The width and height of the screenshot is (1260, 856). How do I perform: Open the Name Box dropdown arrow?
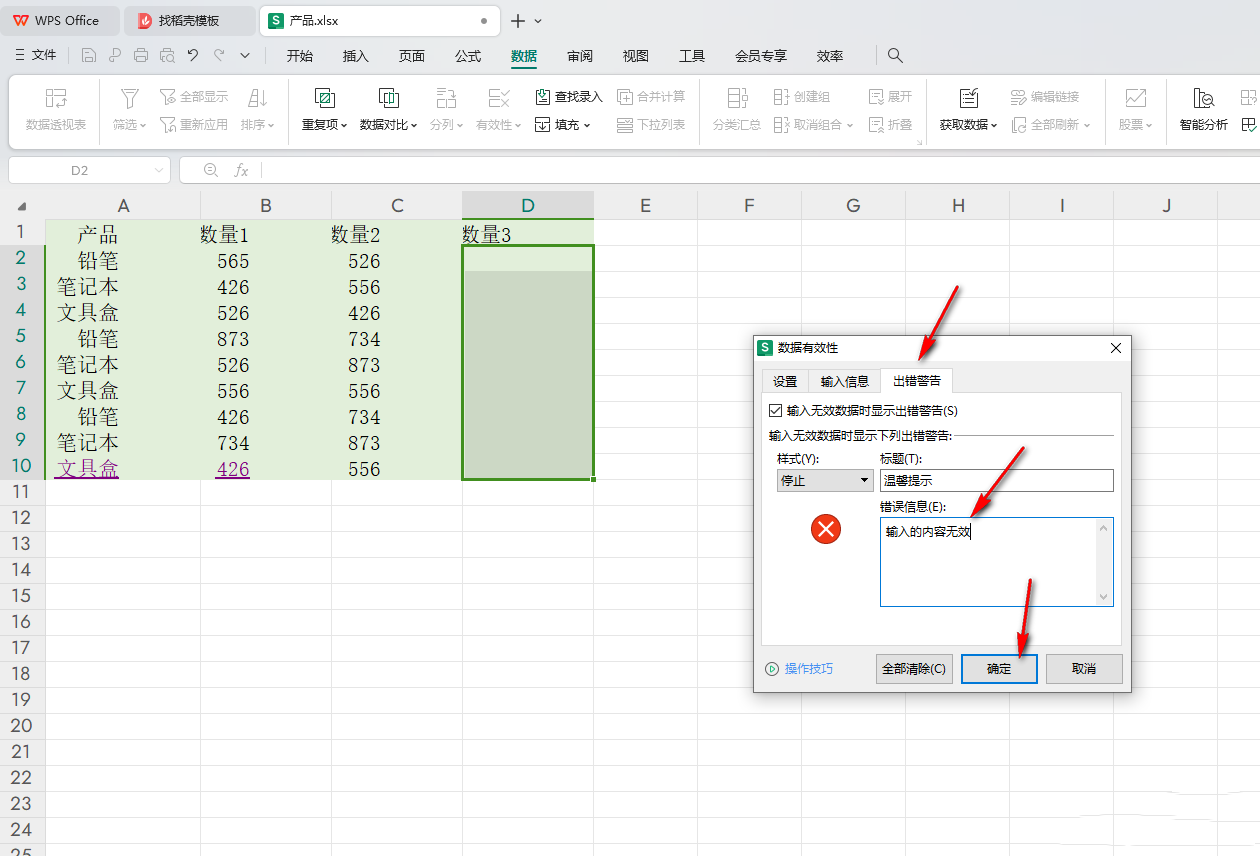point(158,171)
